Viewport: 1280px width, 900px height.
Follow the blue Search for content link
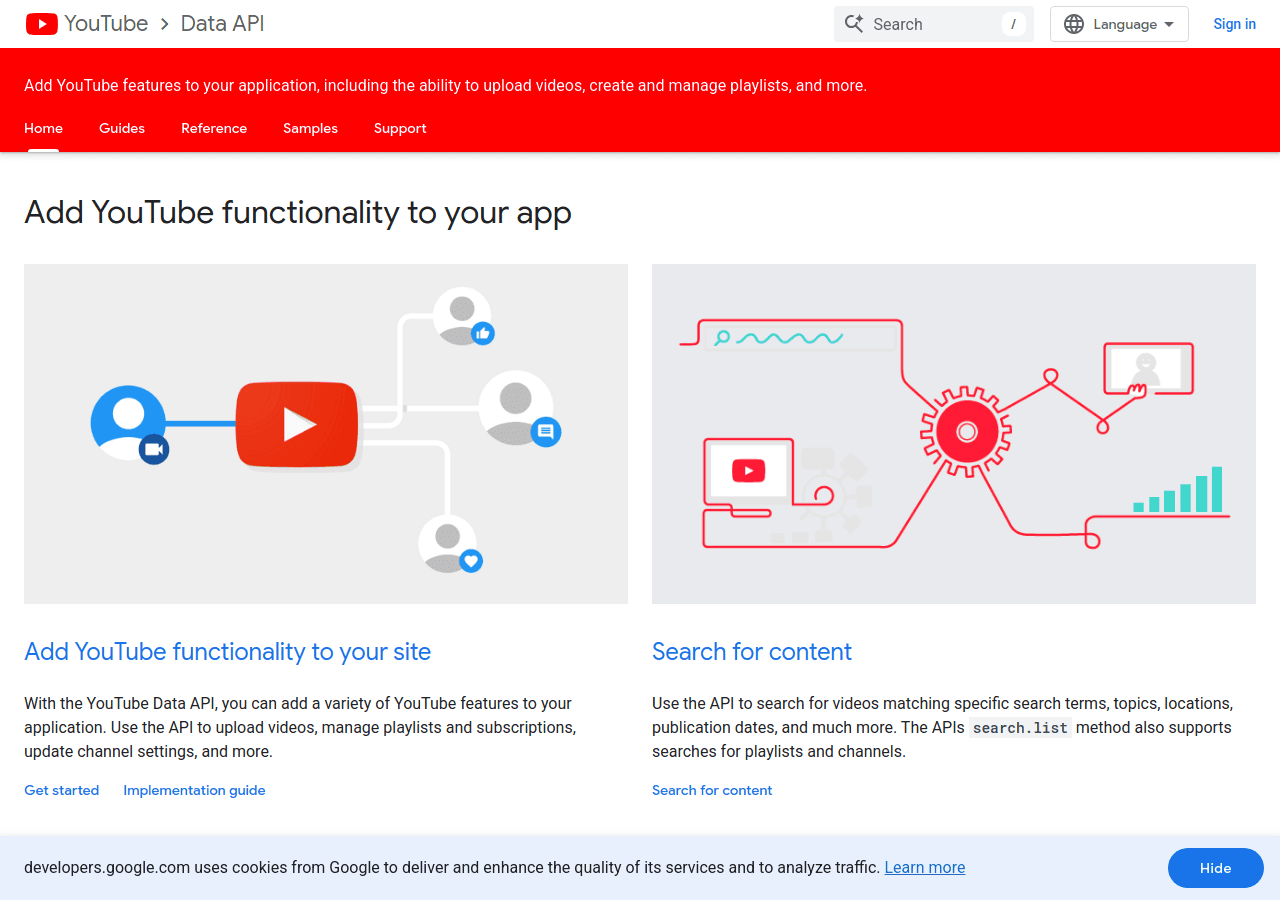712,790
